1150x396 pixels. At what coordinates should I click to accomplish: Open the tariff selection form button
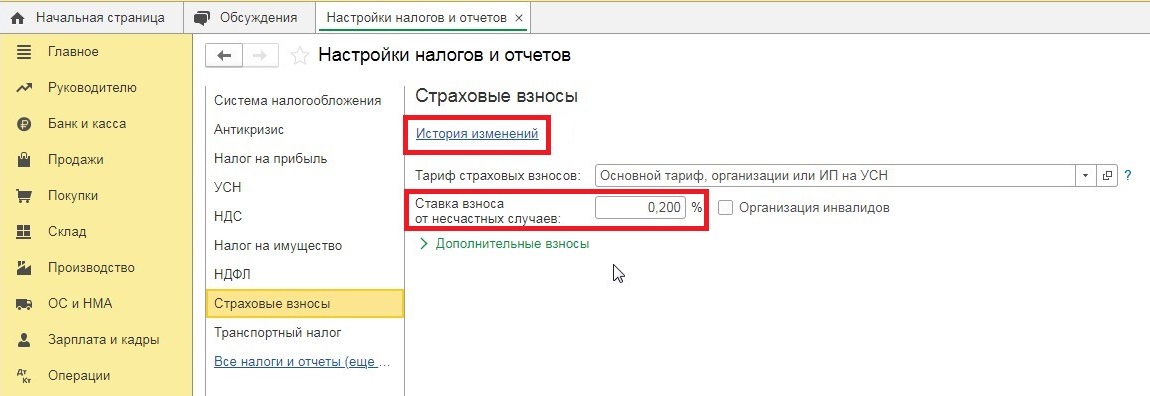[x=1107, y=176]
